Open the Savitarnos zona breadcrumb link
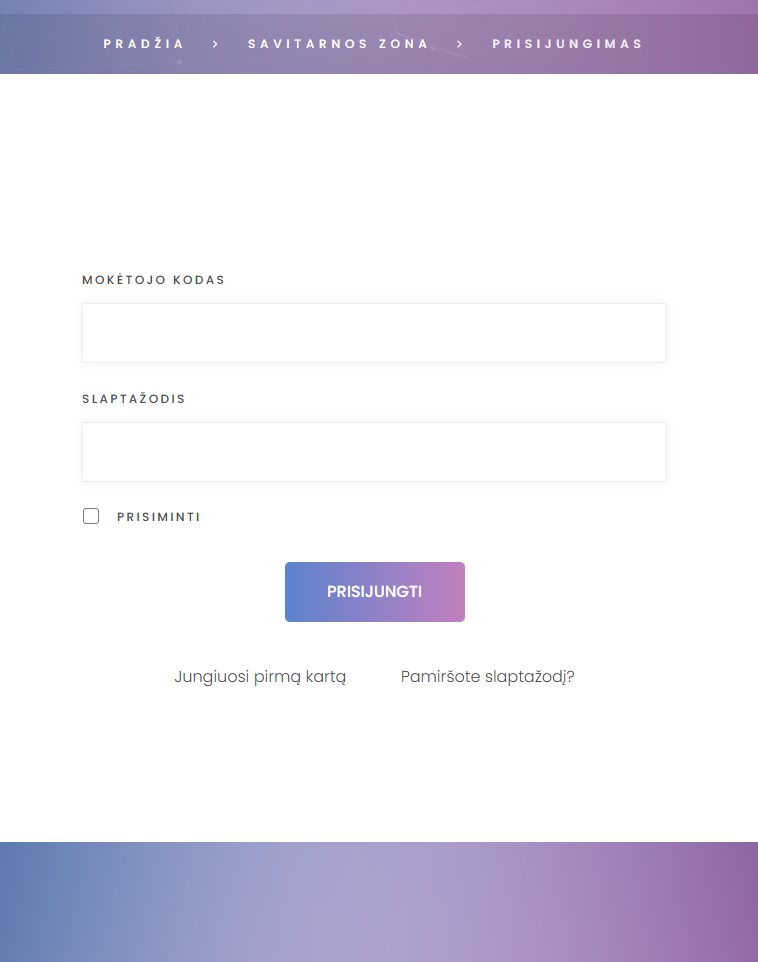This screenshot has width=758, height=962. [x=338, y=44]
